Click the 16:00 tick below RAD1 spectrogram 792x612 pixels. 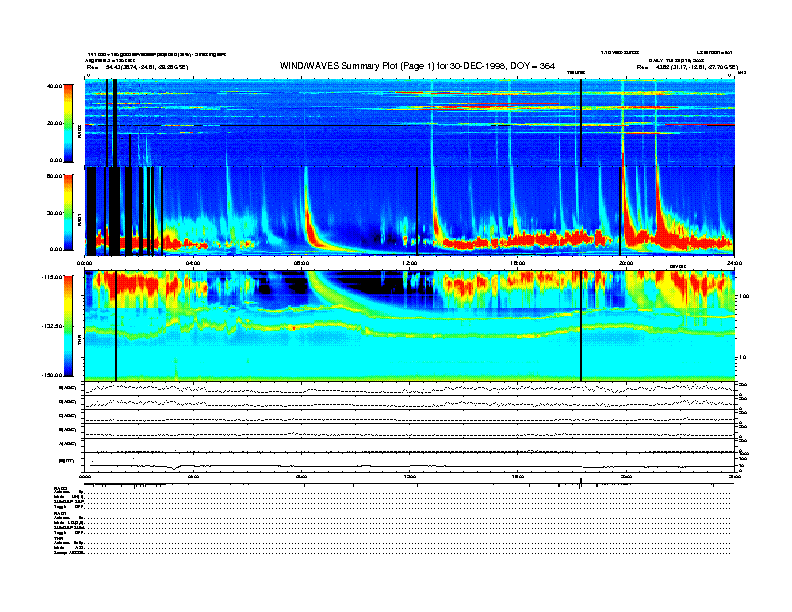pyautogui.click(x=518, y=263)
